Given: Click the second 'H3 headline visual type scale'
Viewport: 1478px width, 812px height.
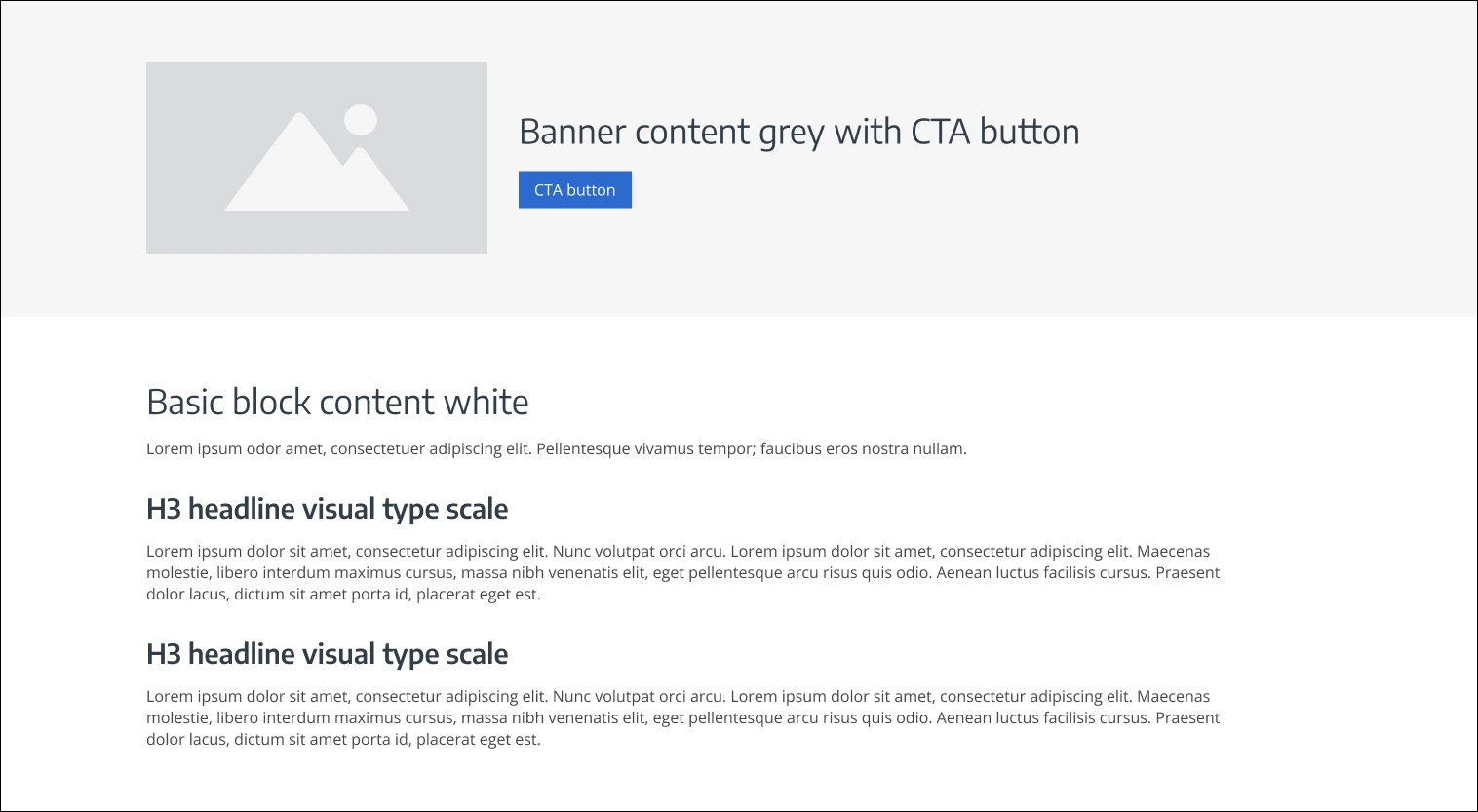Looking at the screenshot, I should 327,654.
